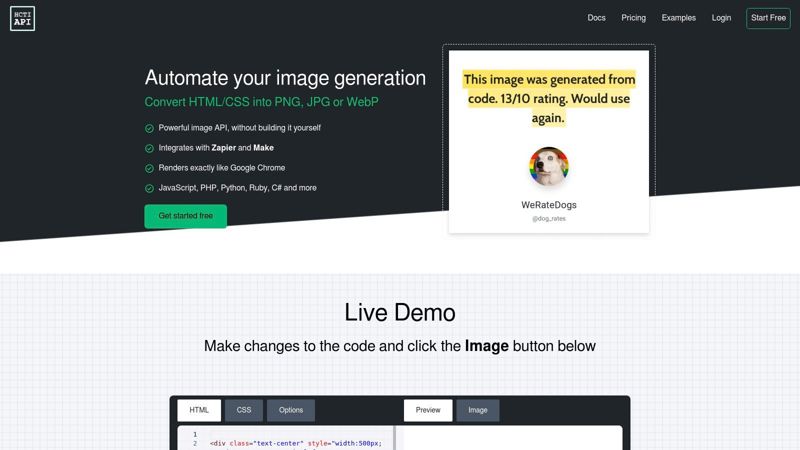
Task: Click 'Convert HTML/CSS into PNG, JPG or WebP' text
Action: click(x=261, y=102)
